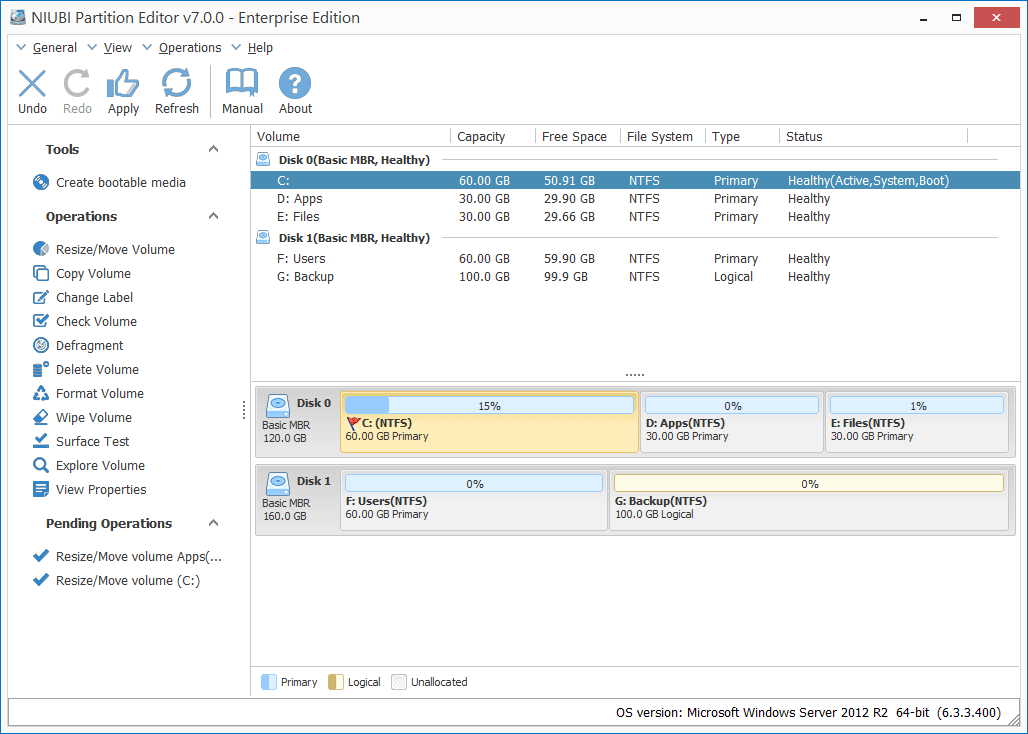Select the Disk 0 icon in disk map
Screen dimensions: 1028x734
click(x=278, y=406)
